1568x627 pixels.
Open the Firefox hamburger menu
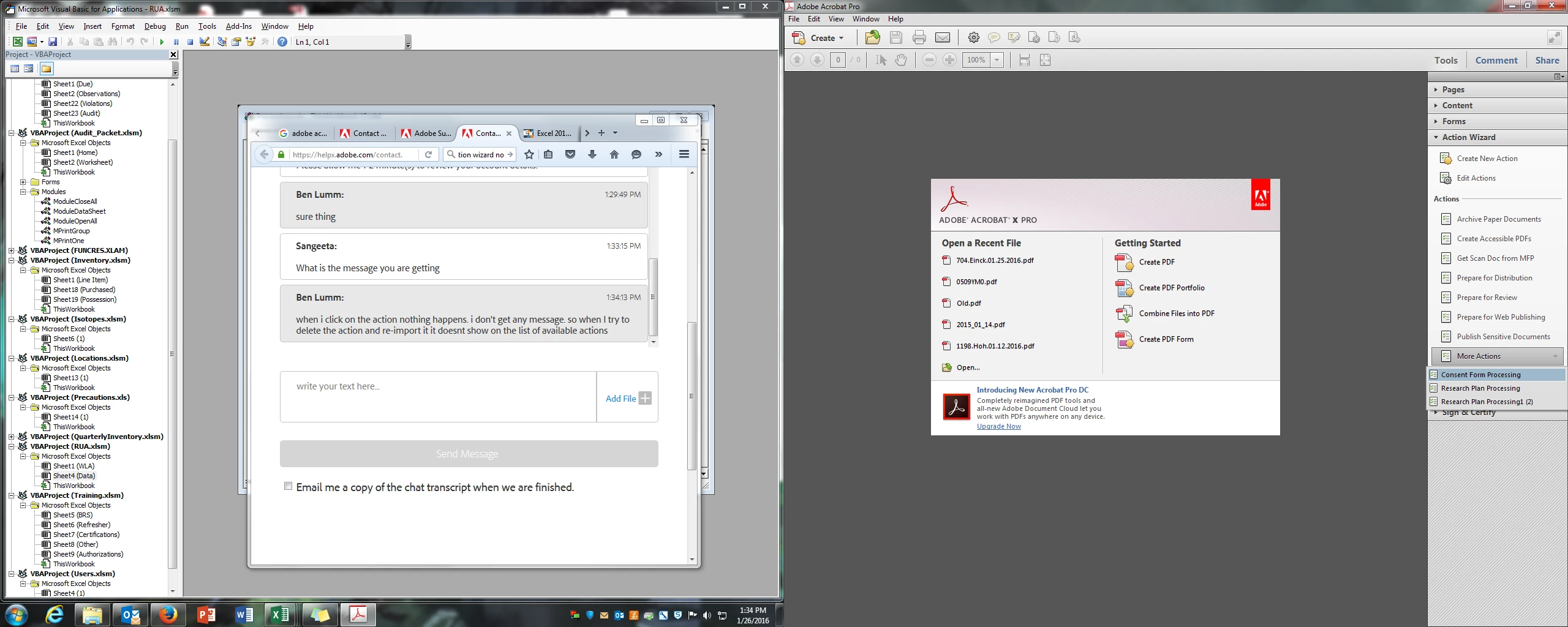pyautogui.click(x=684, y=154)
